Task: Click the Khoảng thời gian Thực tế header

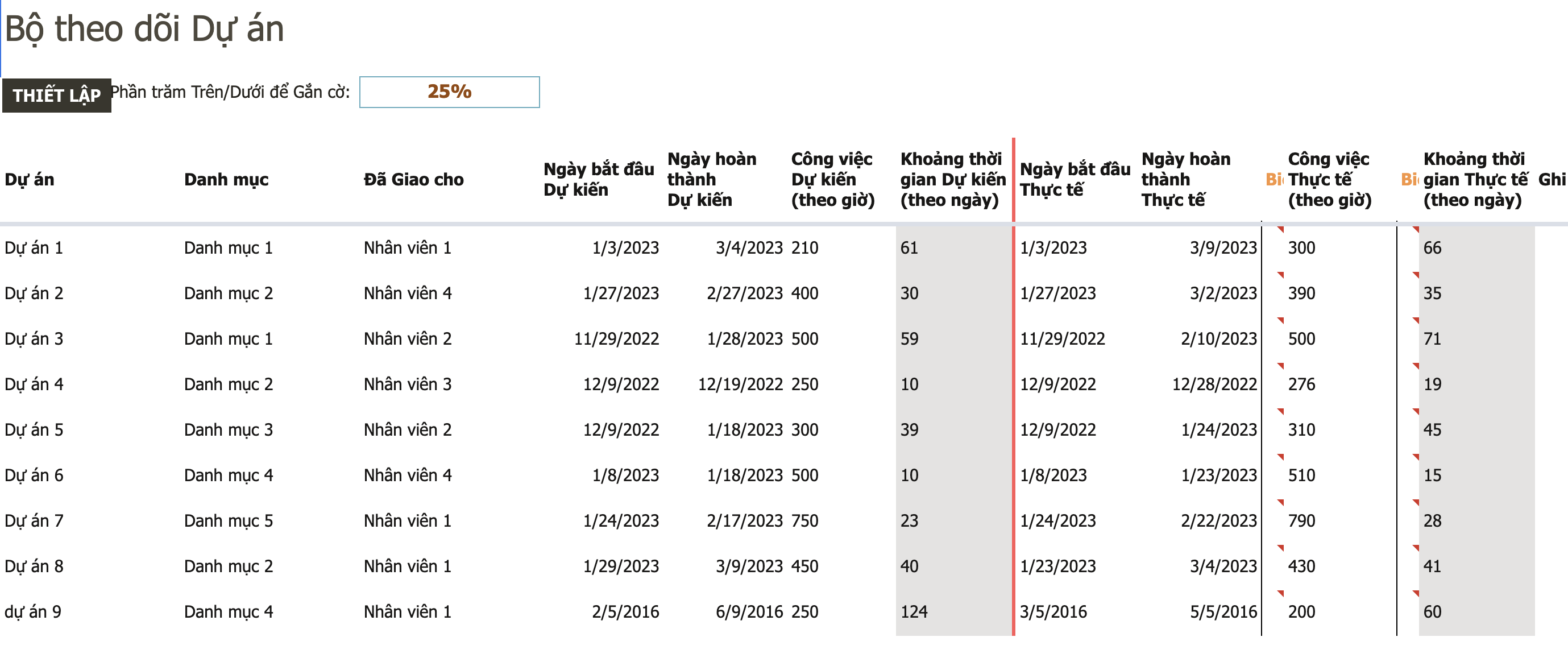Action: [1475, 179]
